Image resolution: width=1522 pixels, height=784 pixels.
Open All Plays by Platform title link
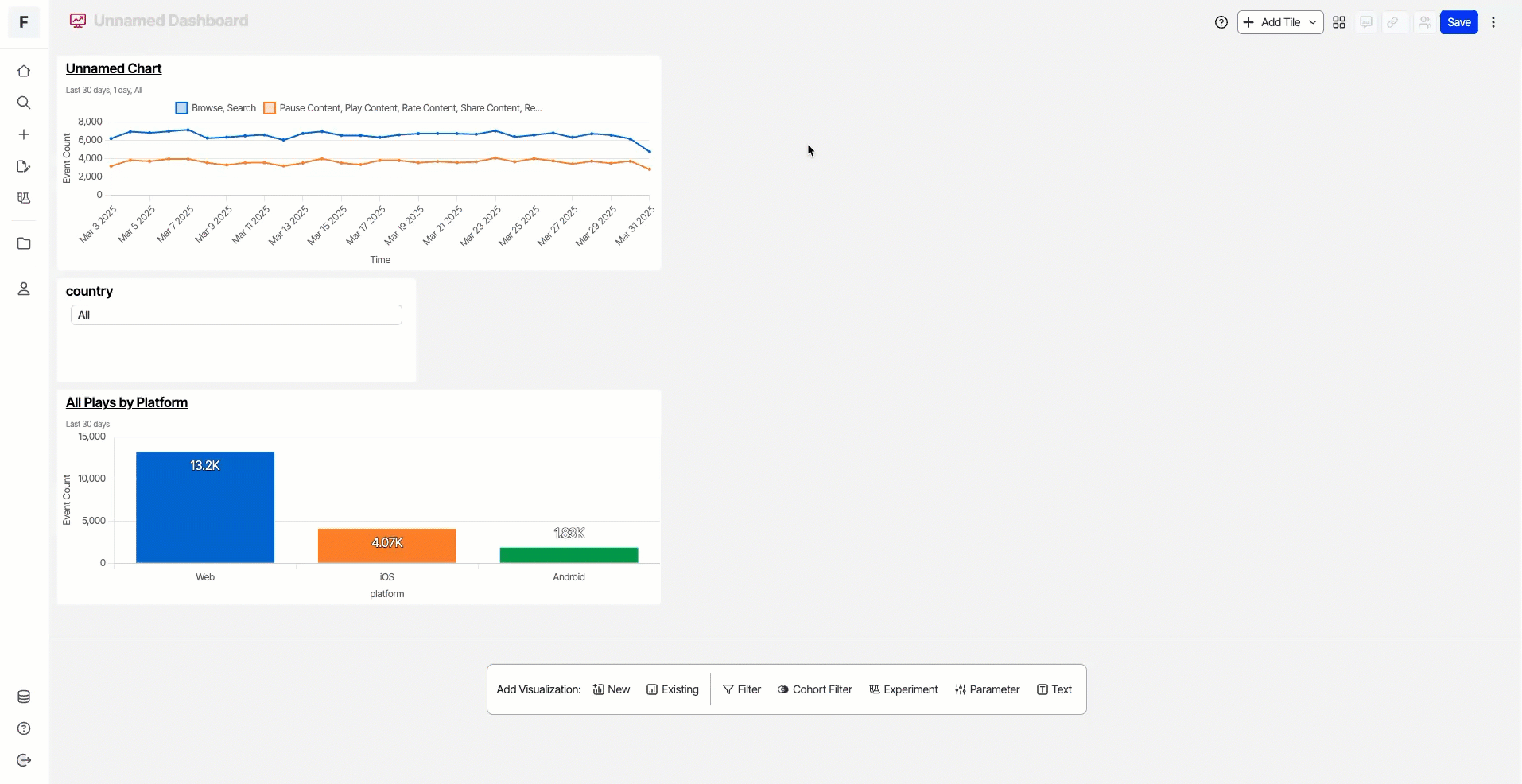pyautogui.click(x=126, y=402)
